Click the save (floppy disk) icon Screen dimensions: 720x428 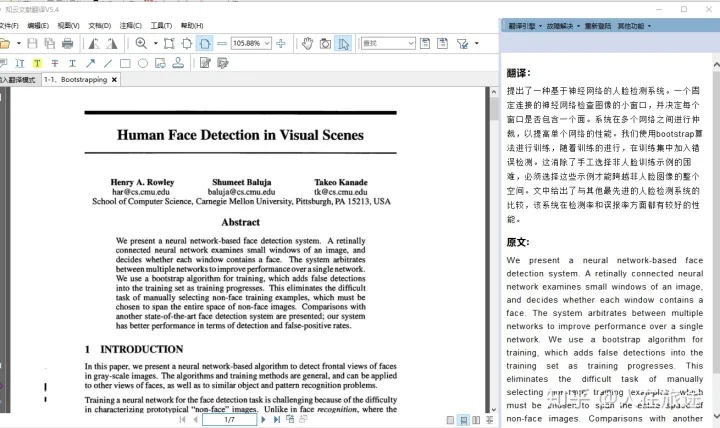pyautogui.click(x=32, y=44)
